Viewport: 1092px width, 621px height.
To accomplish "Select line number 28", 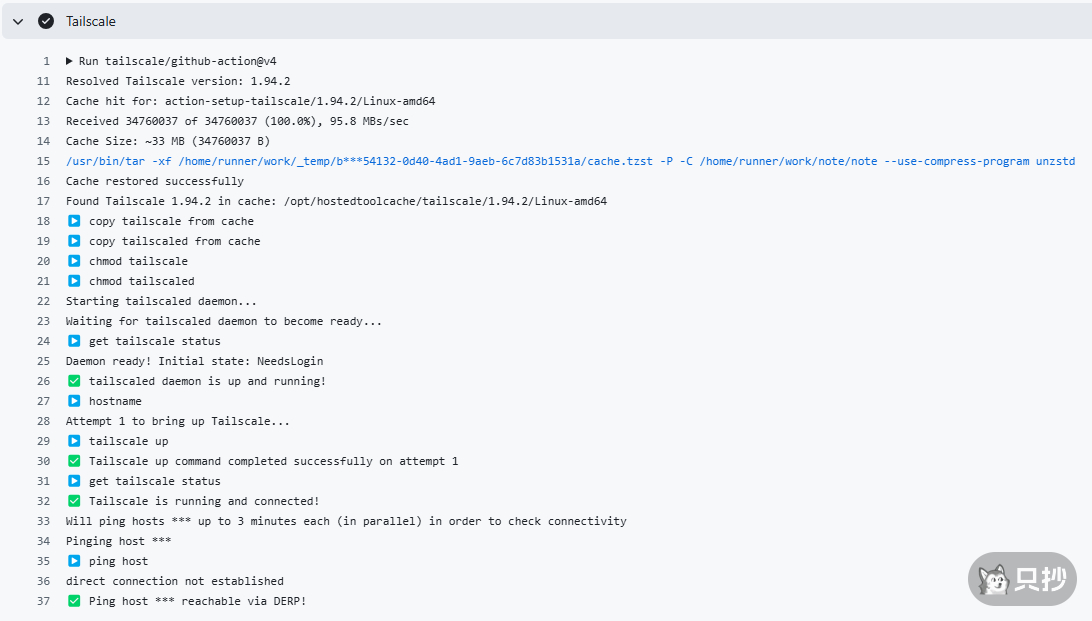I will (43, 421).
